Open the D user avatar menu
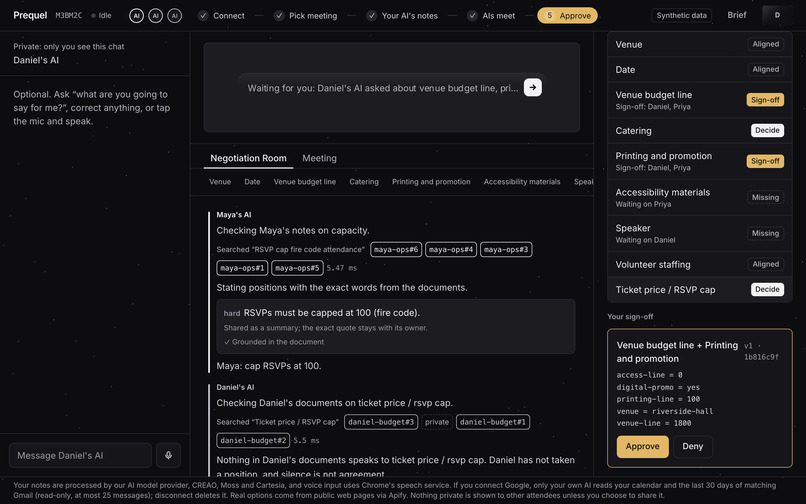The image size is (806, 504). pos(777,15)
